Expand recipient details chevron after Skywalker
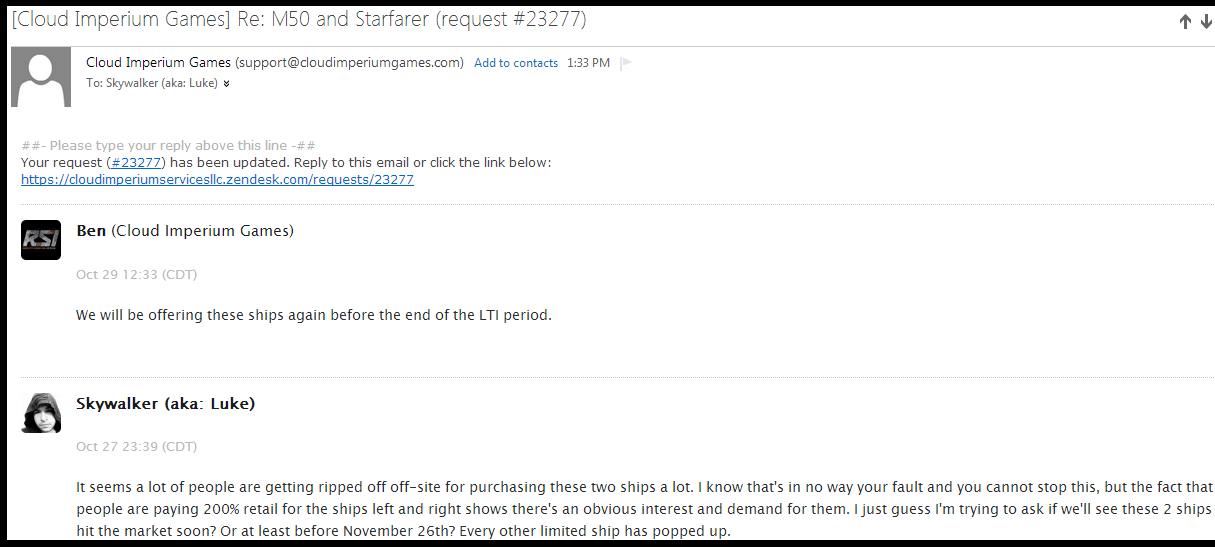 (x=227, y=84)
